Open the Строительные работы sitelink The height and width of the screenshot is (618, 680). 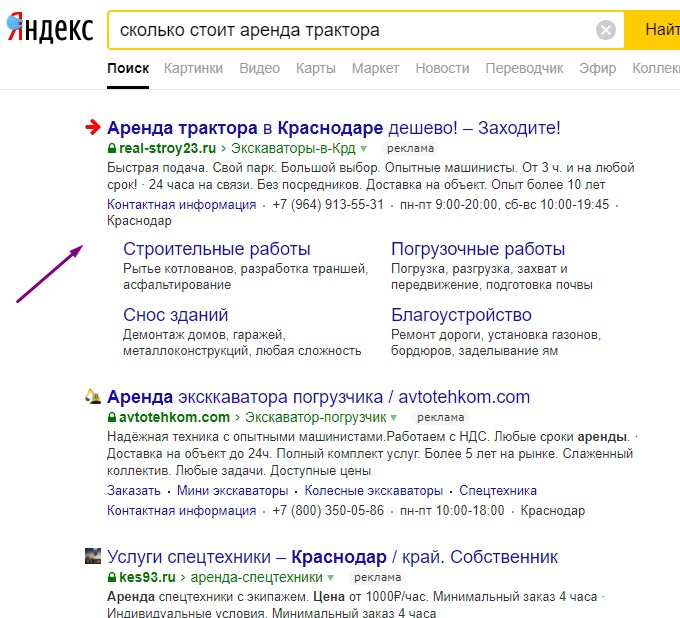click(217, 249)
